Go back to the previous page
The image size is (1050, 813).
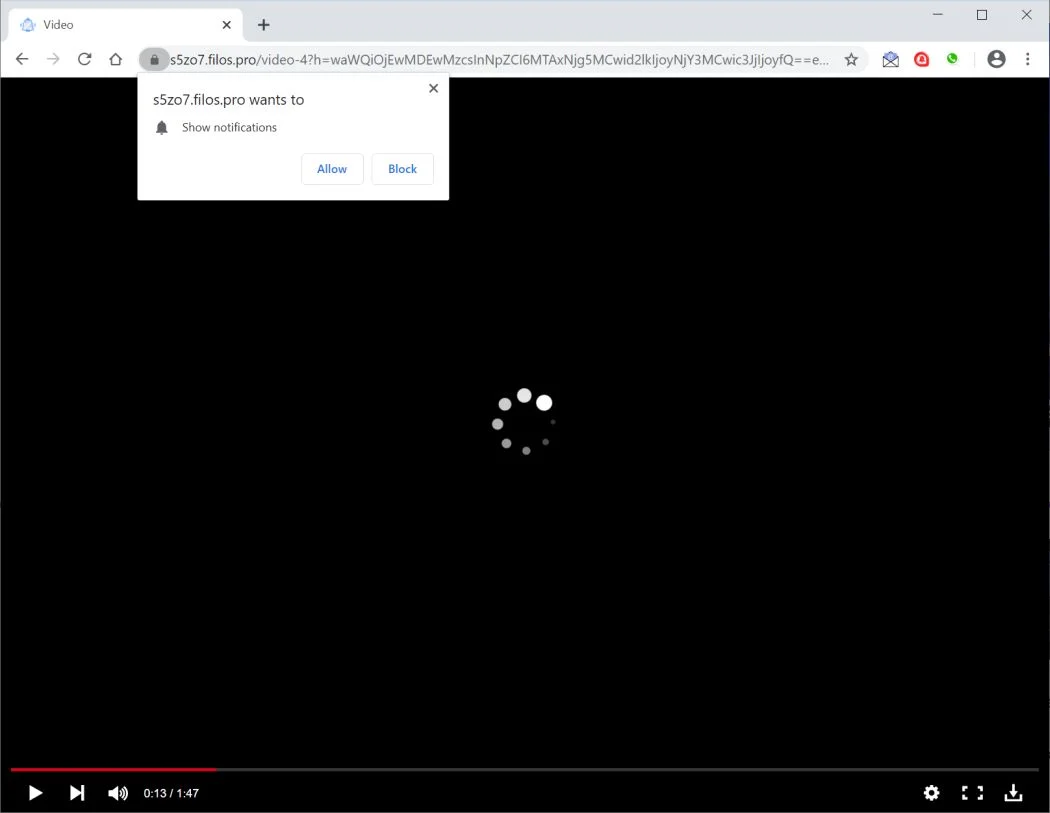click(22, 59)
